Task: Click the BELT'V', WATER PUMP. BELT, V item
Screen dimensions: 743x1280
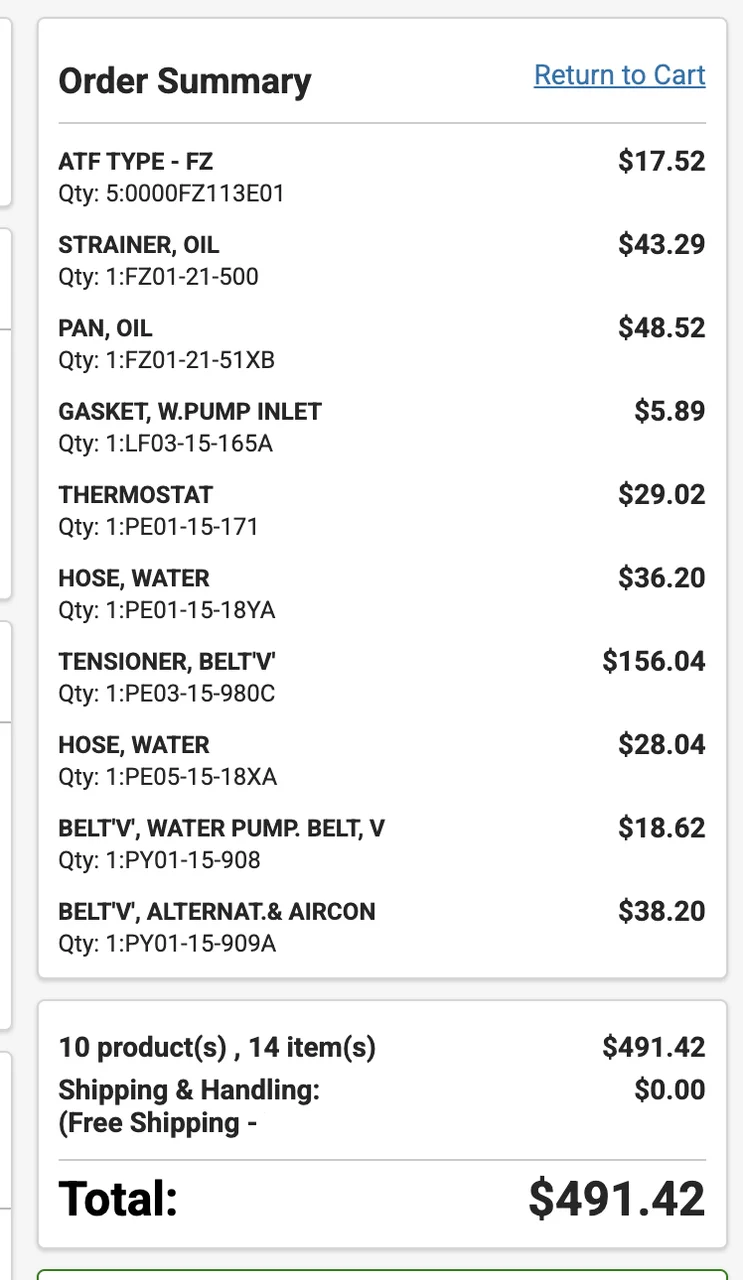Action: (x=221, y=828)
